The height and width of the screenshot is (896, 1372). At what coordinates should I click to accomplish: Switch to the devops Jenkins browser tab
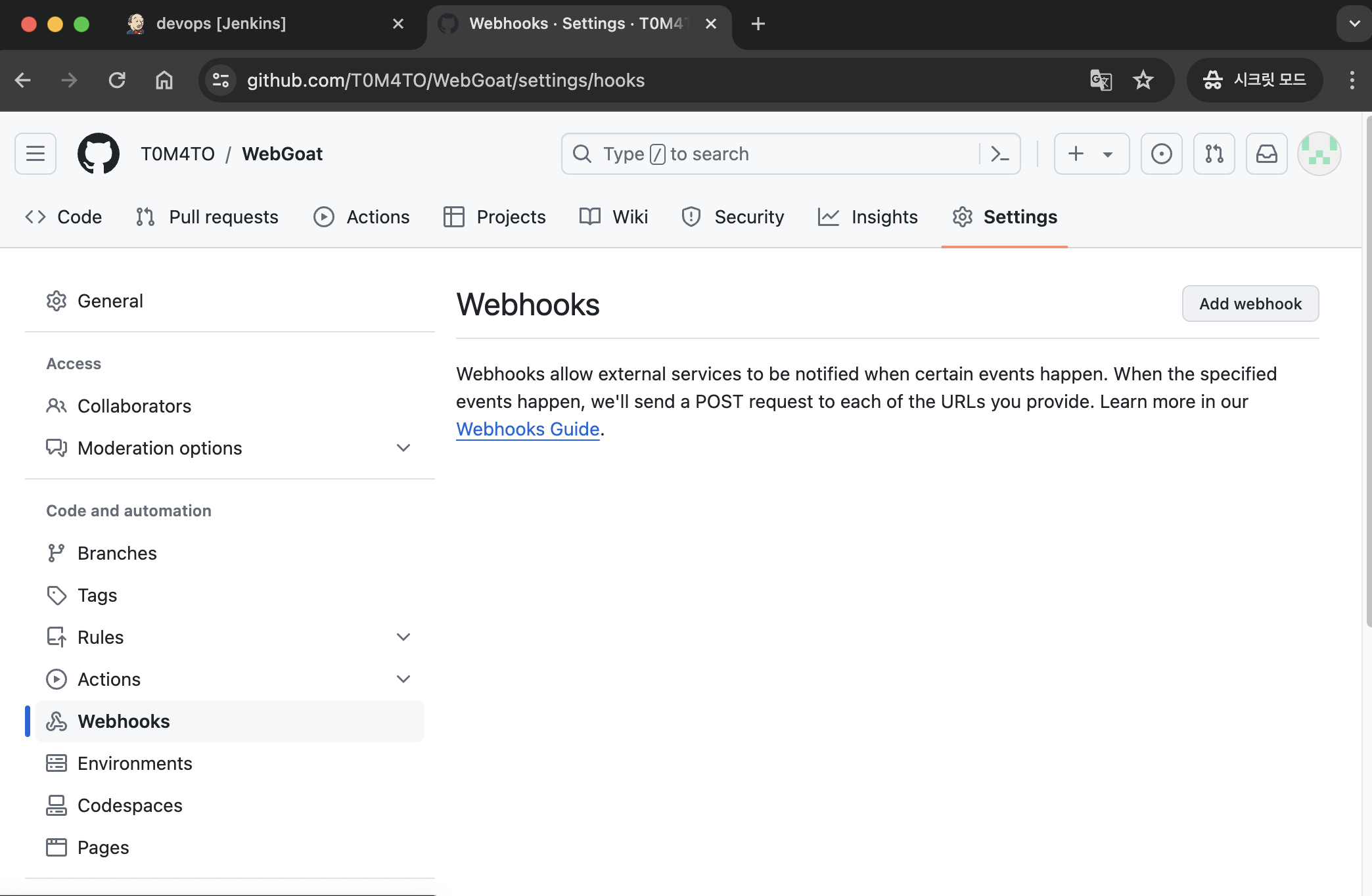coord(221,24)
